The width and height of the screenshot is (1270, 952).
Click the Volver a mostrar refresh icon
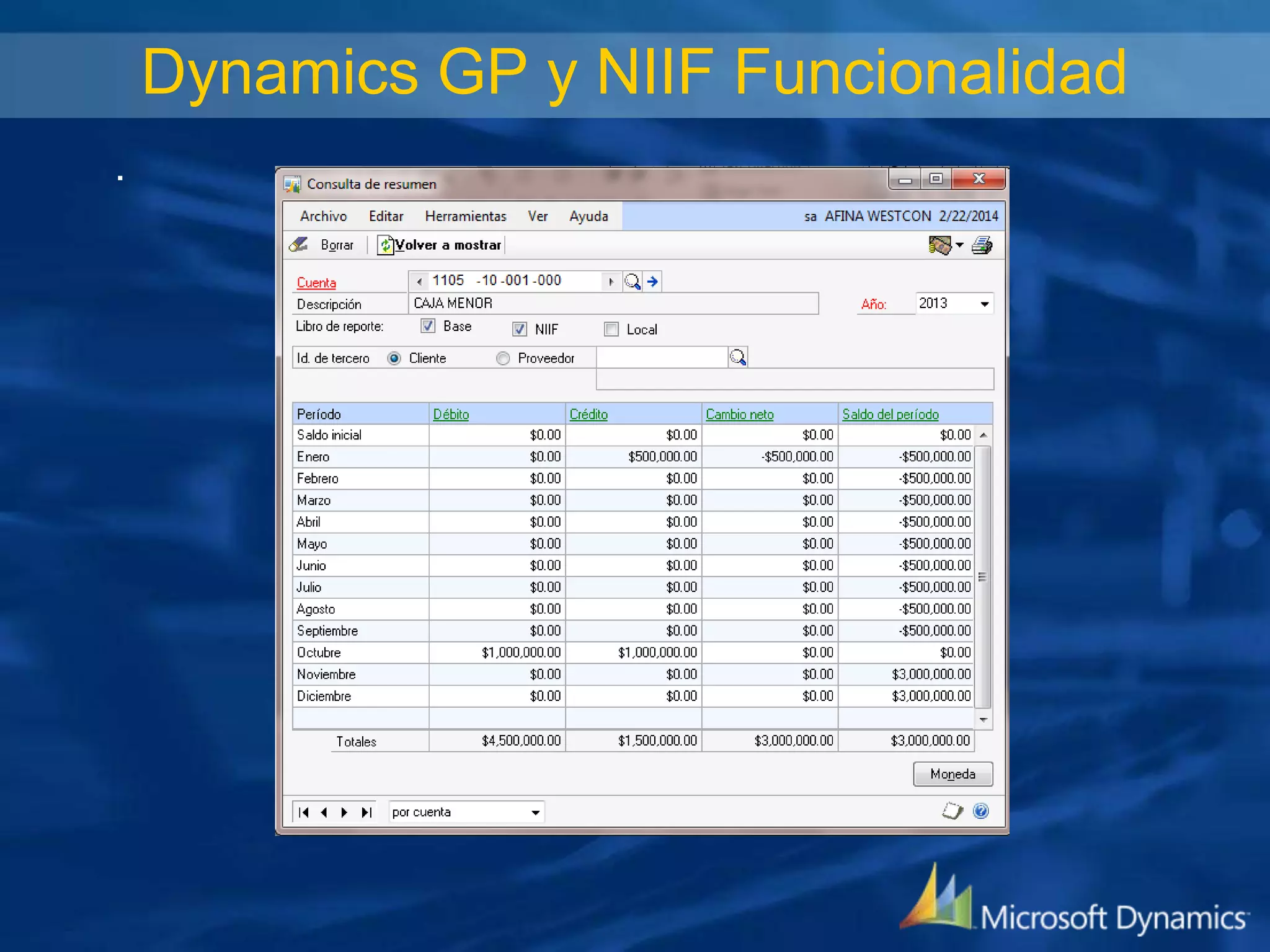click(386, 245)
